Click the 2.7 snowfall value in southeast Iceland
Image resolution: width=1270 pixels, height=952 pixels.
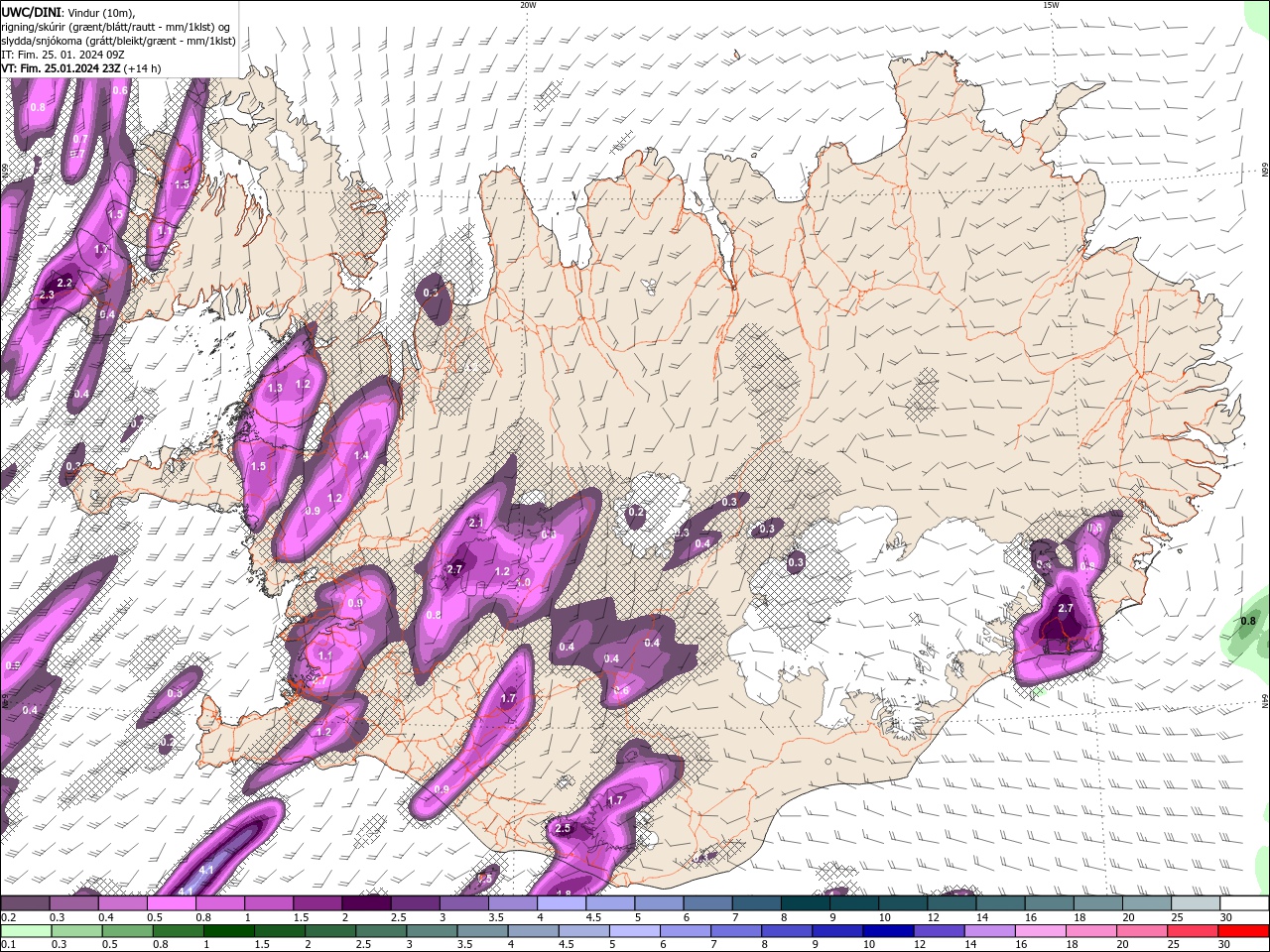pyautogui.click(x=1066, y=608)
